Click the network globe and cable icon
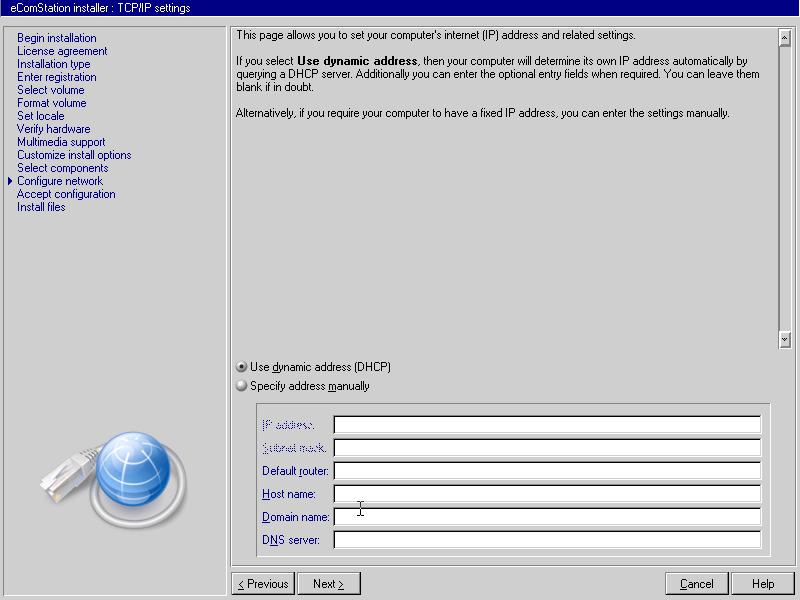 (x=114, y=480)
